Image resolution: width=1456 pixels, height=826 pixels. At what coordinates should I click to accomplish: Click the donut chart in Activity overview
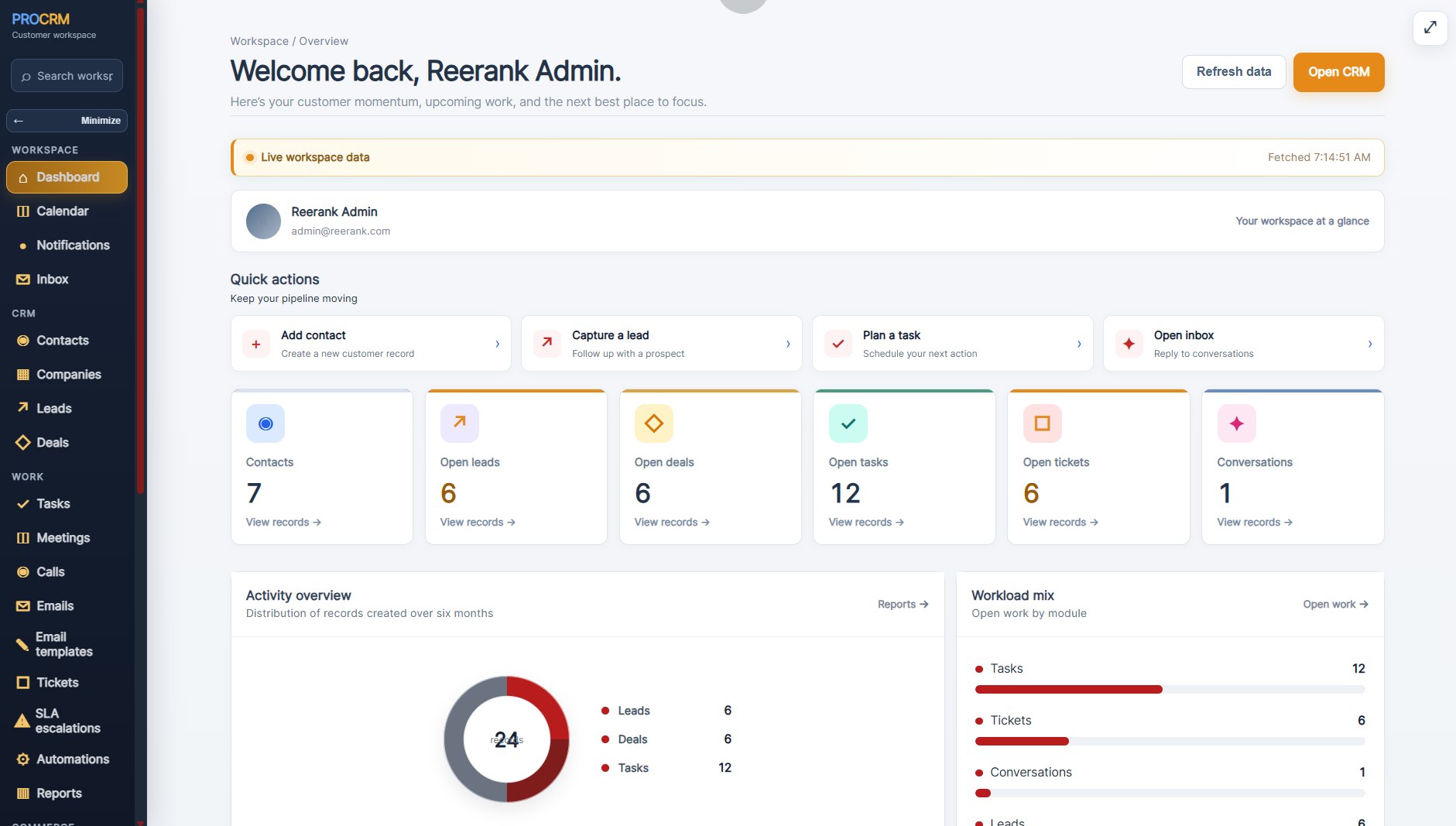click(506, 739)
